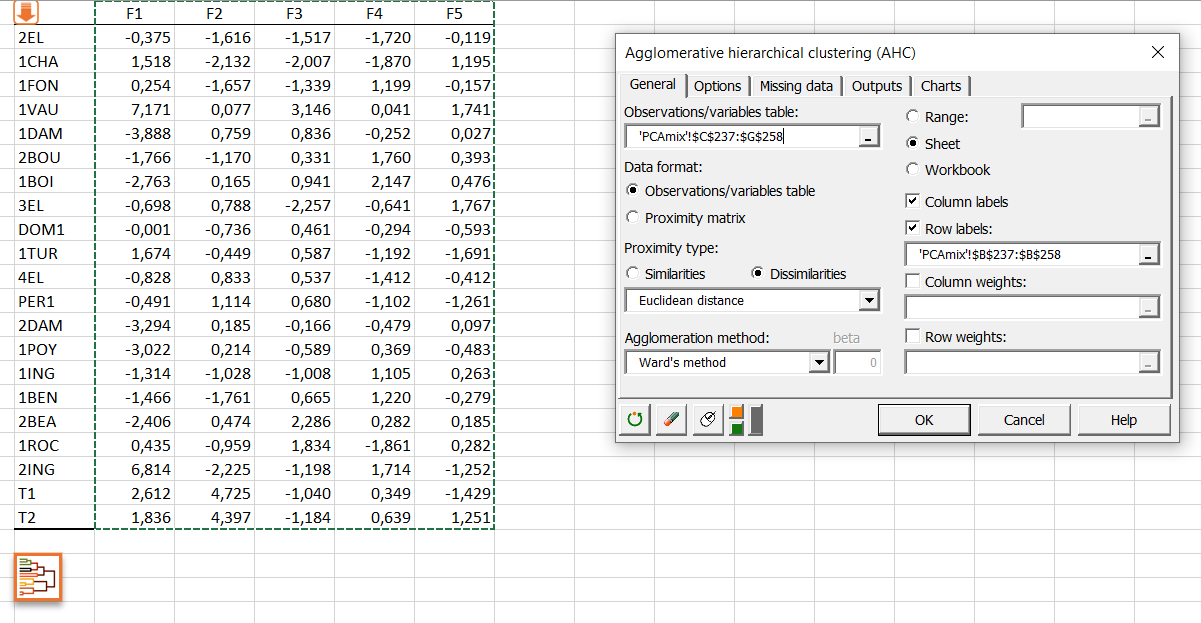Expand the Ward's method agglomeration dropdown

[x=819, y=363]
